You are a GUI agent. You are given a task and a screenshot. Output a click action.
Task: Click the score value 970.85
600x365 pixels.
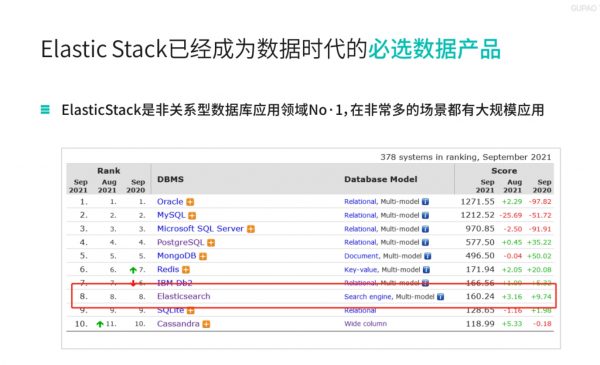480,229
